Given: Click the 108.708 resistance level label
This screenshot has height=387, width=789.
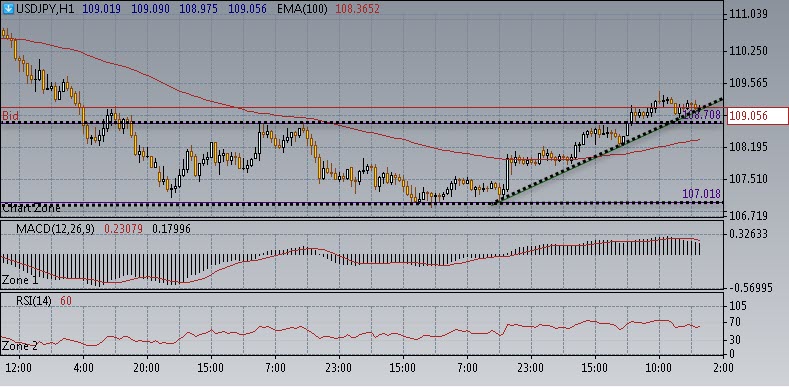Looking at the screenshot, I should (703, 115).
